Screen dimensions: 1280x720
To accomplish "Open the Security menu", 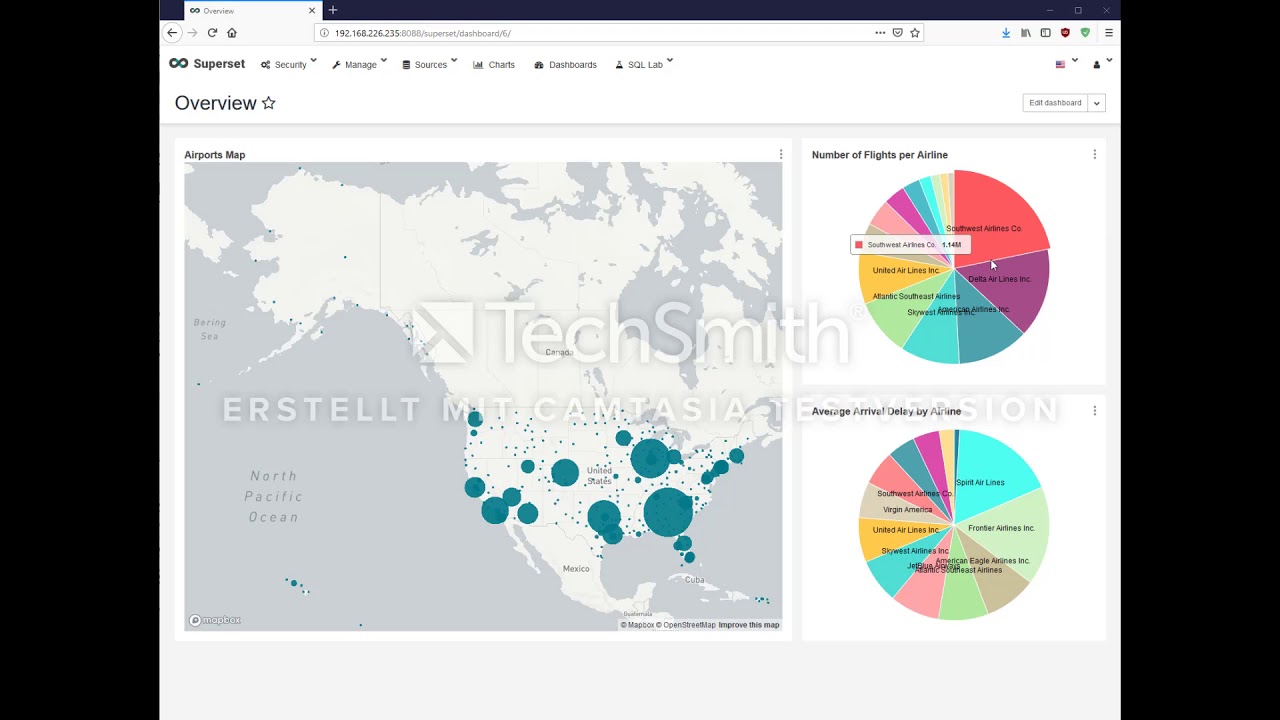I will (x=288, y=64).
